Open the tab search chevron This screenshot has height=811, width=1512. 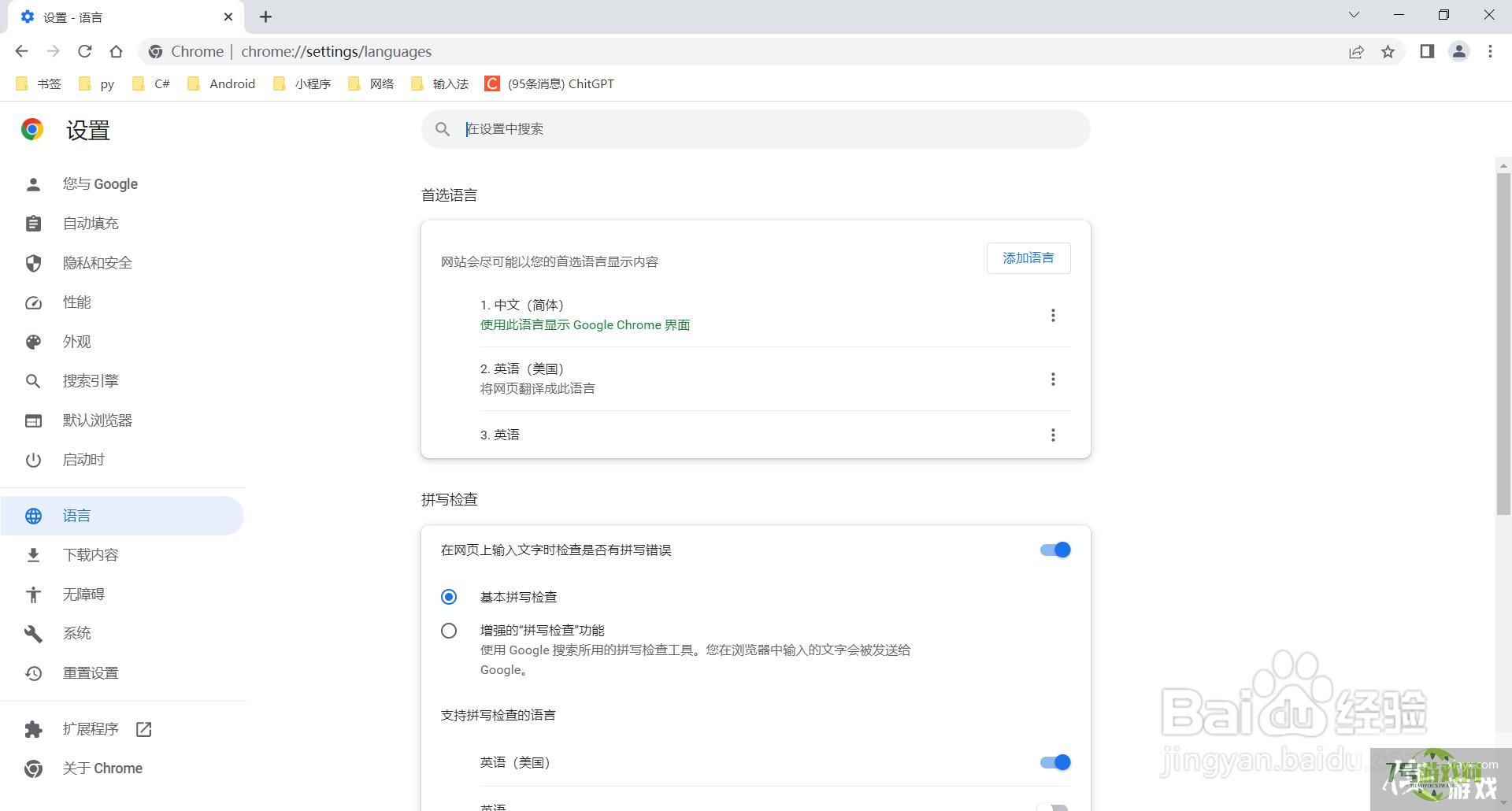pyautogui.click(x=1354, y=14)
